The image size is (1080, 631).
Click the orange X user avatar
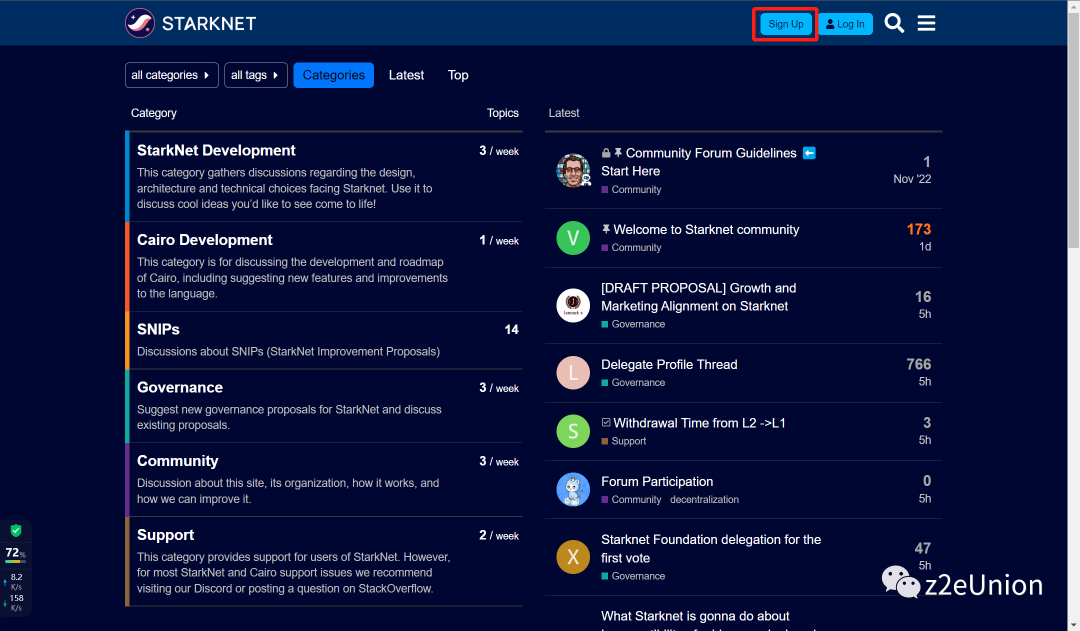(573, 557)
